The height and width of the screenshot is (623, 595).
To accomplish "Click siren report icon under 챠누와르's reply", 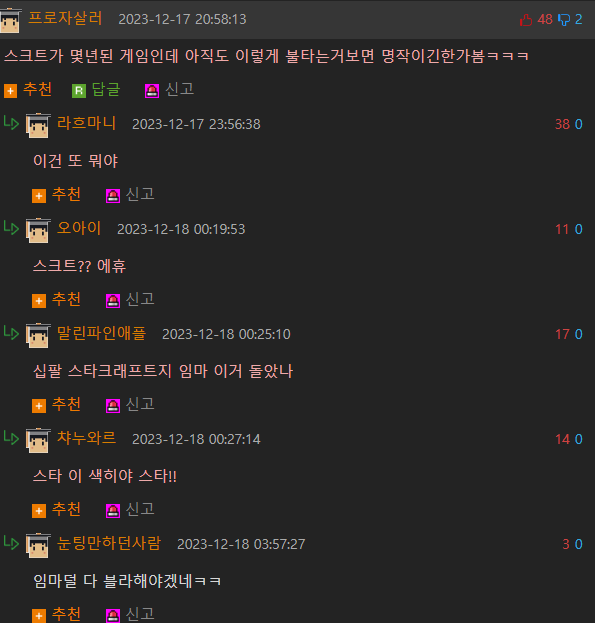I will click(113, 511).
